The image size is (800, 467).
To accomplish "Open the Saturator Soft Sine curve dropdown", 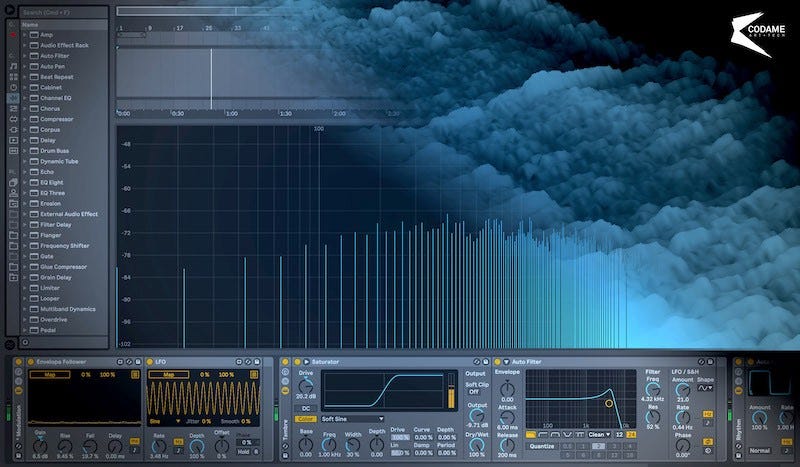I will click(353, 419).
